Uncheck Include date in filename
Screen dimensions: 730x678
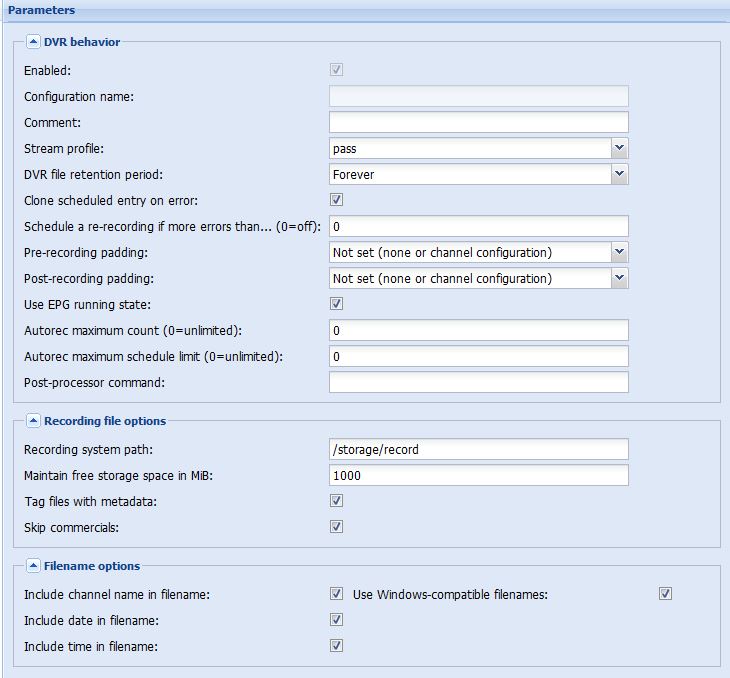tap(337, 620)
